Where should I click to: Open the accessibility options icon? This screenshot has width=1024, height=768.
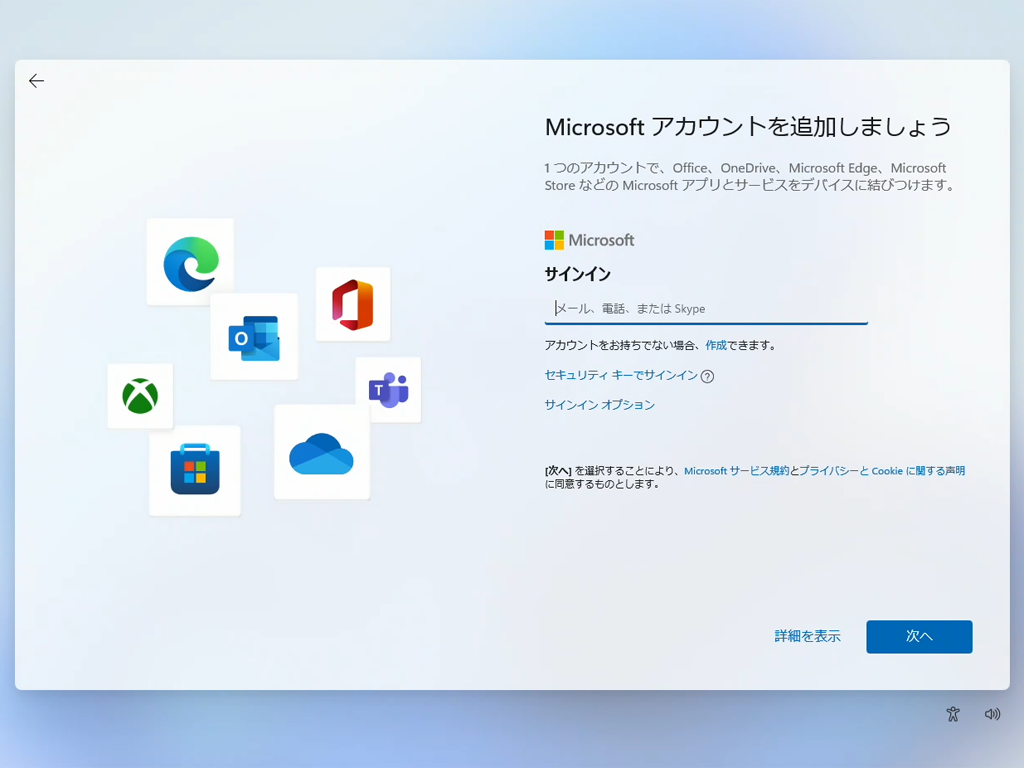[953, 714]
